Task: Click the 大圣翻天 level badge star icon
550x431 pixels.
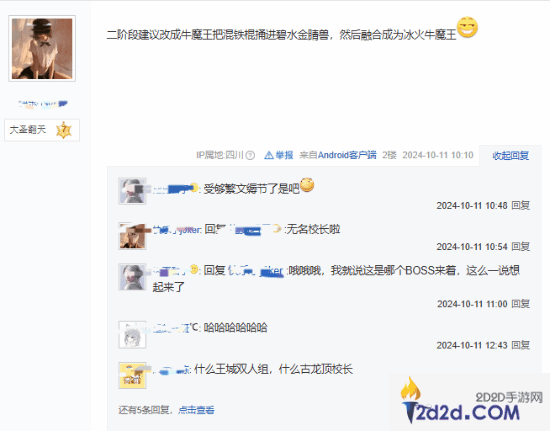Action: click(x=64, y=130)
